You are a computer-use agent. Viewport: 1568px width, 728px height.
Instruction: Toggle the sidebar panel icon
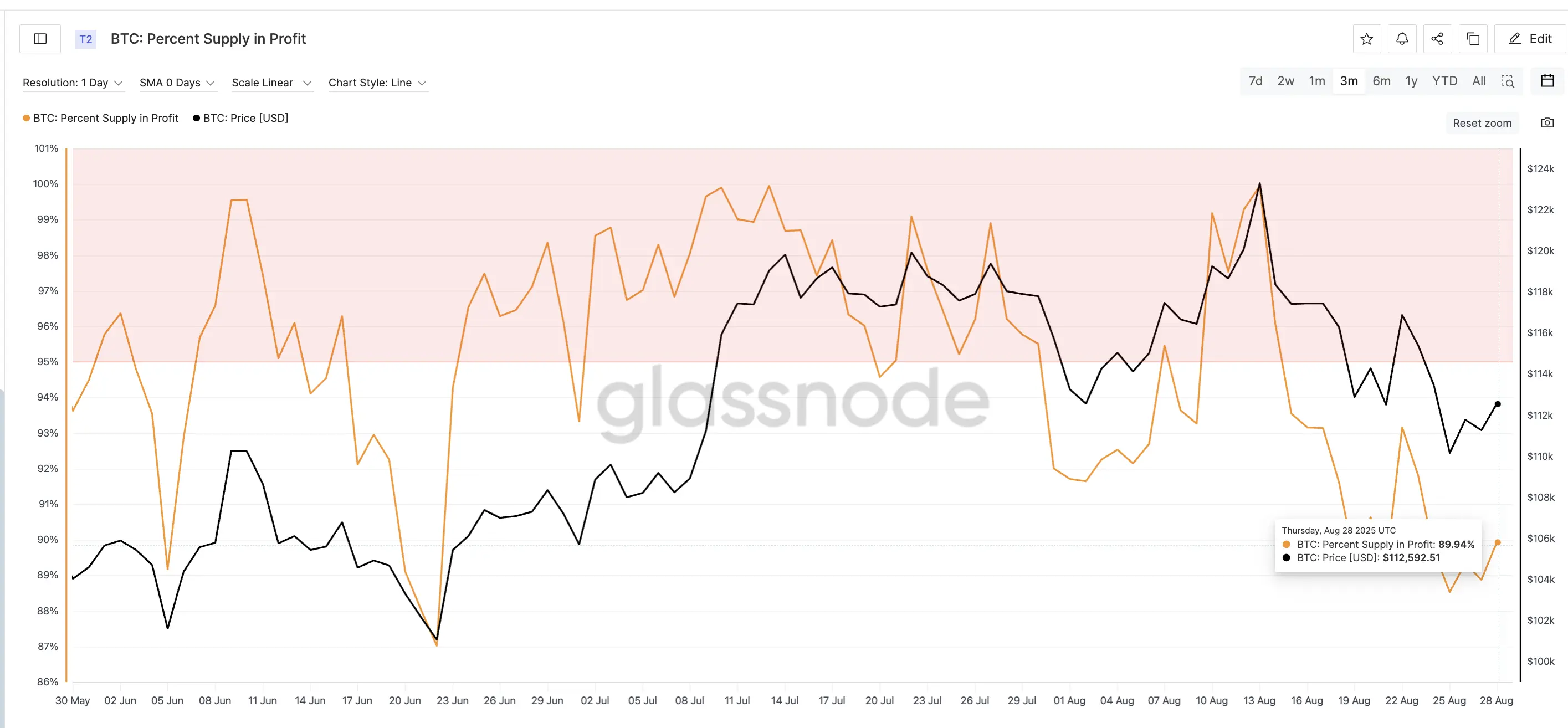(x=40, y=39)
